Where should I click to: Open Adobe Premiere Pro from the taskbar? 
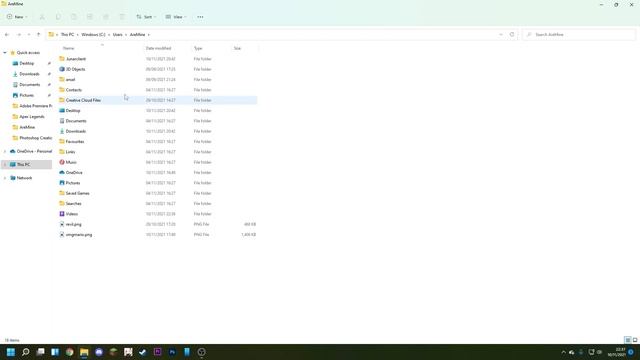pyautogui.click(x=158, y=352)
